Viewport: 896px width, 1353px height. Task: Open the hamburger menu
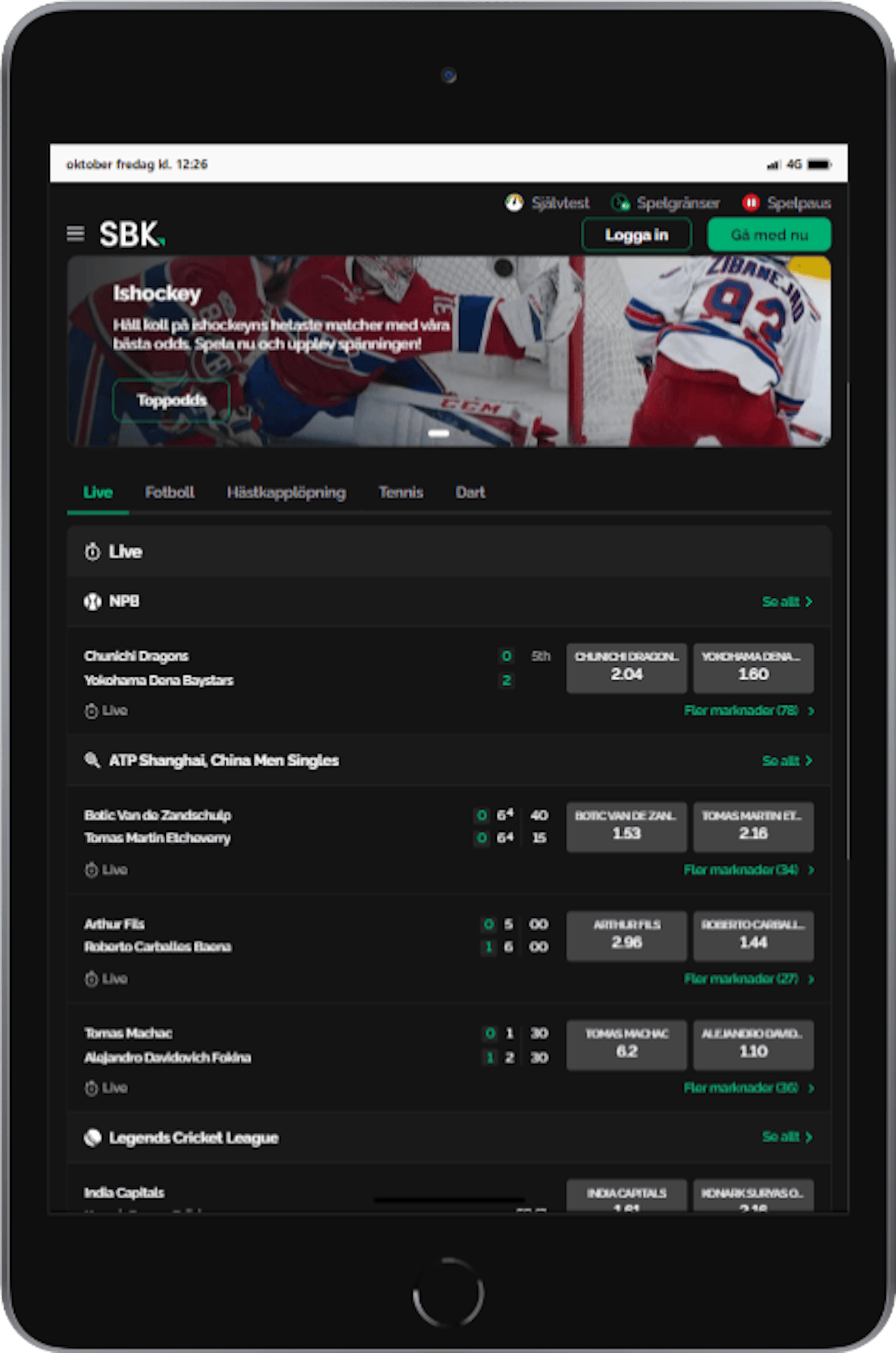(x=76, y=234)
